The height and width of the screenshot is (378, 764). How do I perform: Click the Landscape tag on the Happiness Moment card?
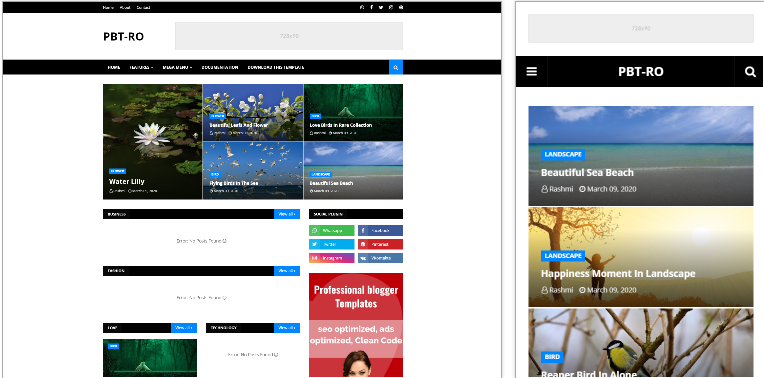click(x=563, y=256)
